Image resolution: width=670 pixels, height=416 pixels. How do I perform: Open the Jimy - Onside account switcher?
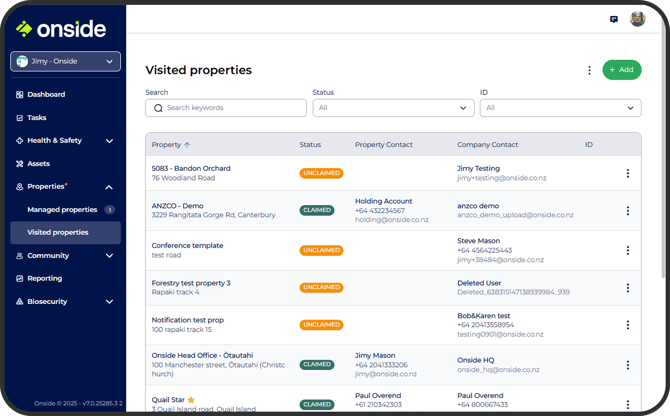tap(67, 61)
